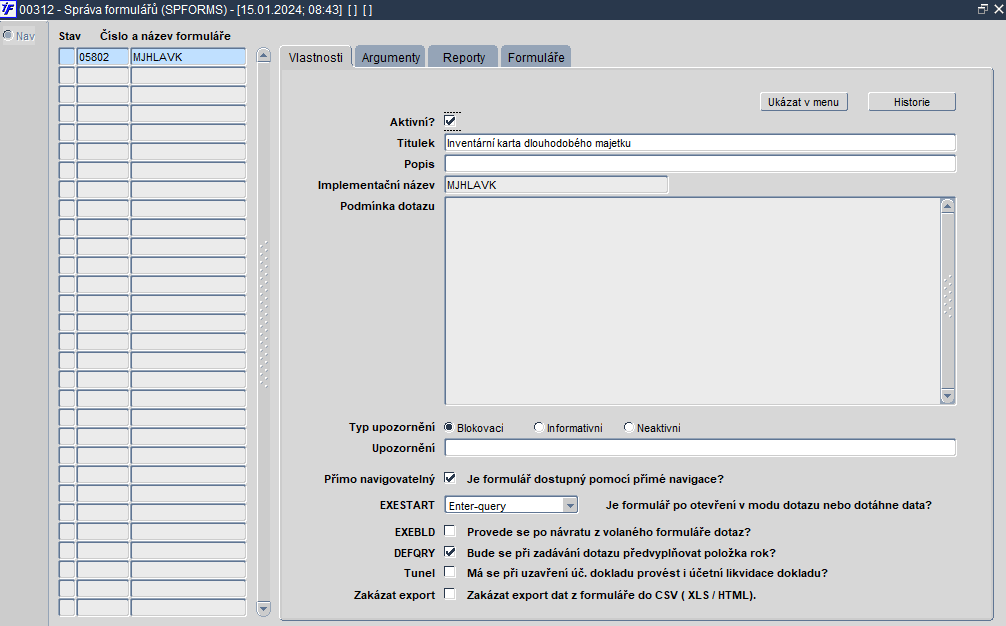Click the Stav cell of row 05802
1006x626 pixels.
pos(67,57)
